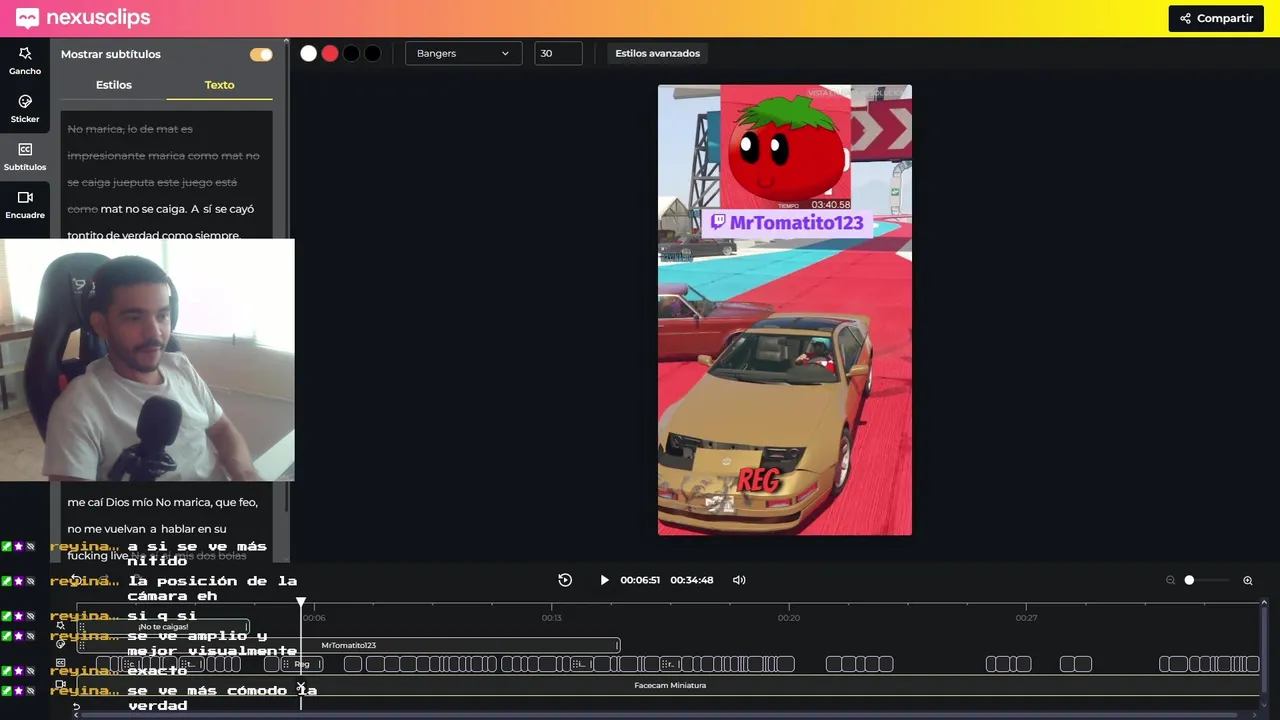Select the Reg subtitle clip in timeline
Viewport: 1280px width, 720px height.
pyautogui.click(x=301, y=664)
